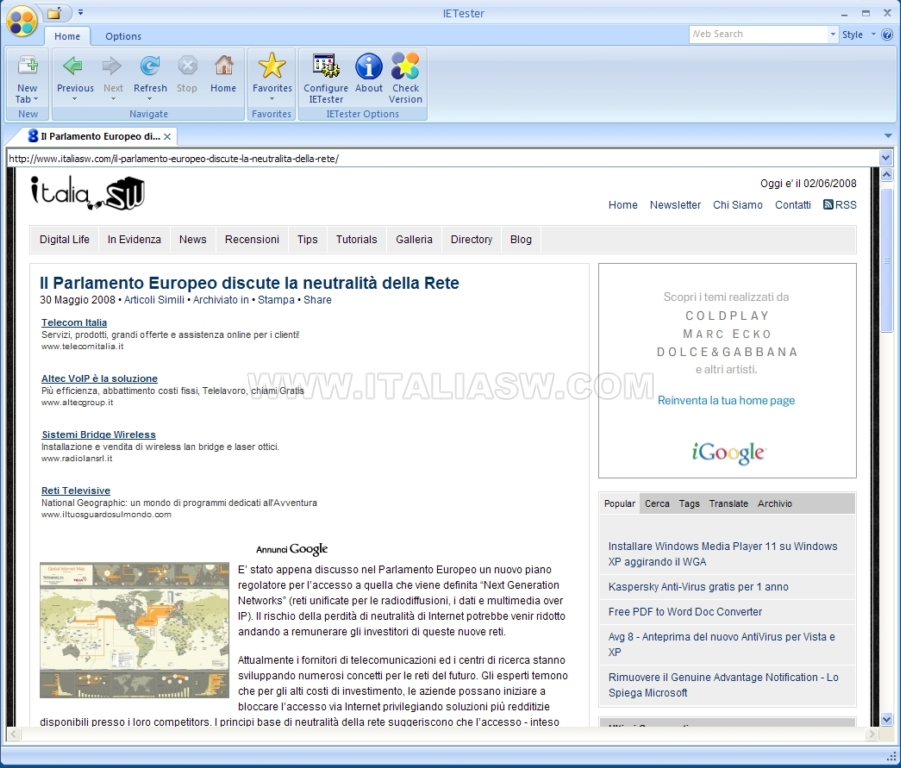
Task: Switch to the Home ribbon tab
Action: (x=67, y=36)
